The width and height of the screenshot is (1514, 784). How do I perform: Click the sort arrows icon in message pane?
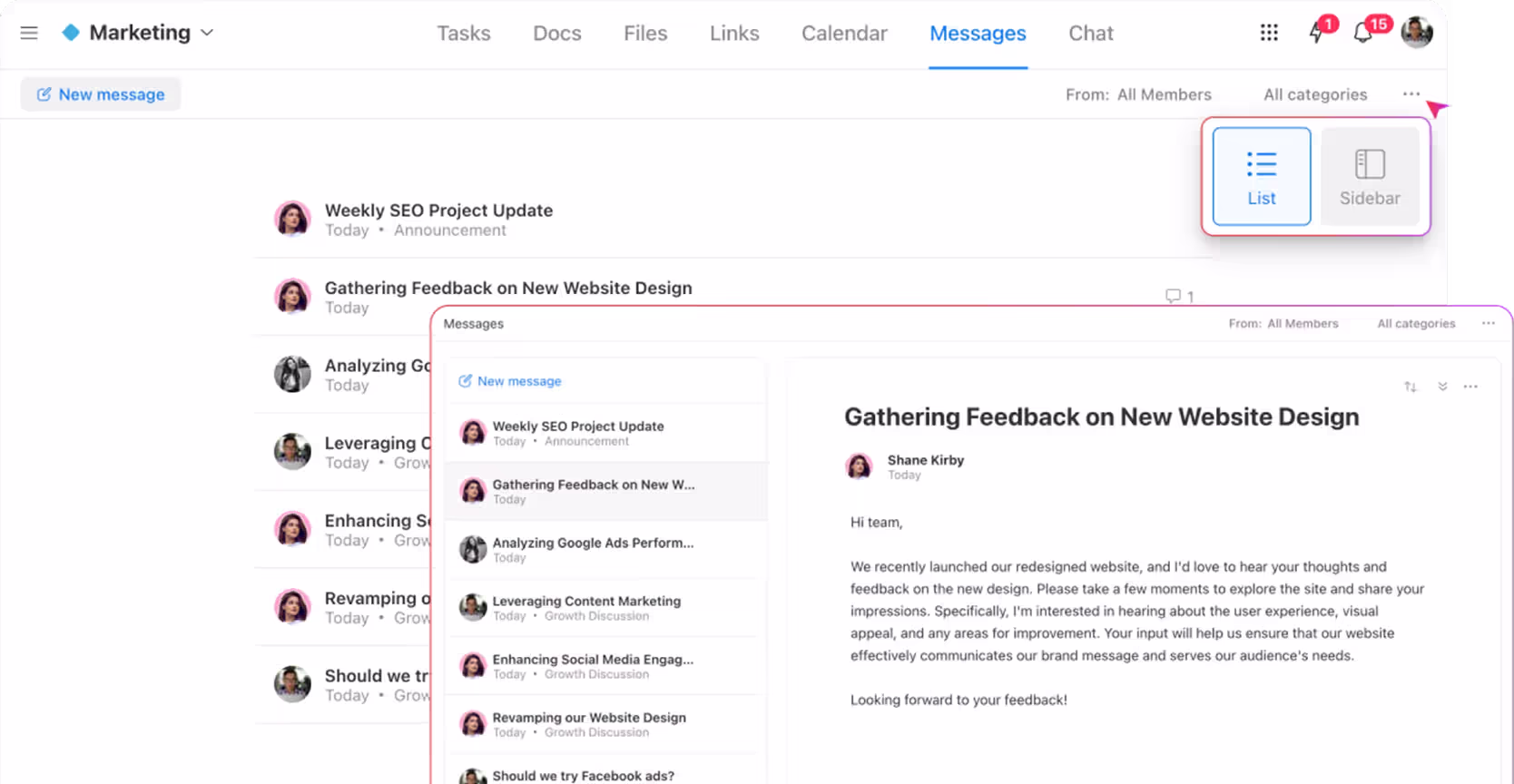click(x=1411, y=387)
